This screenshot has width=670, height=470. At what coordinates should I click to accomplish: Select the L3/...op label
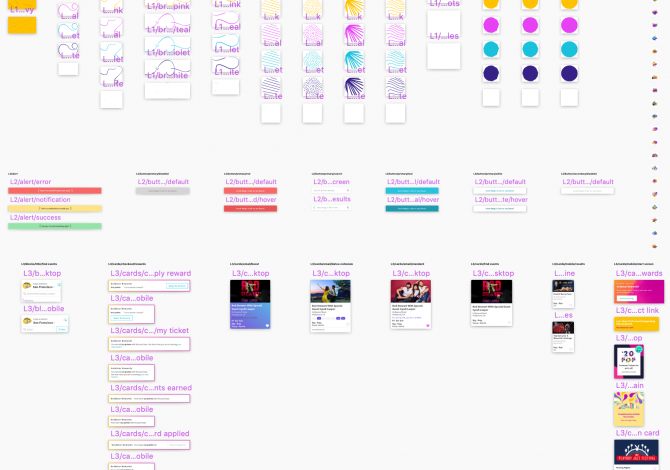click(629, 338)
